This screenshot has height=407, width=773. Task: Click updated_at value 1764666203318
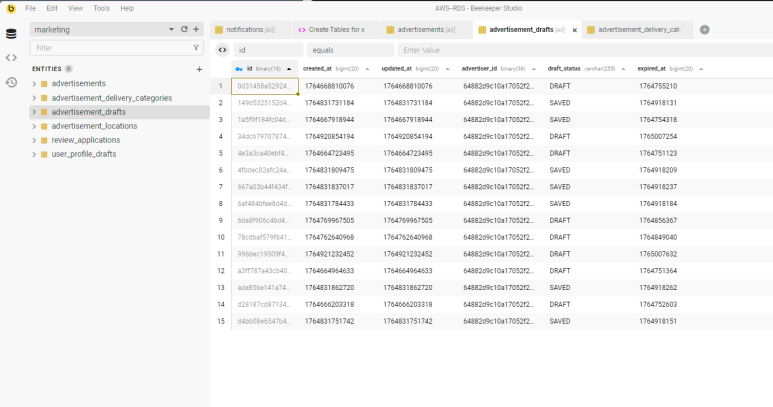[x=408, y=305]
